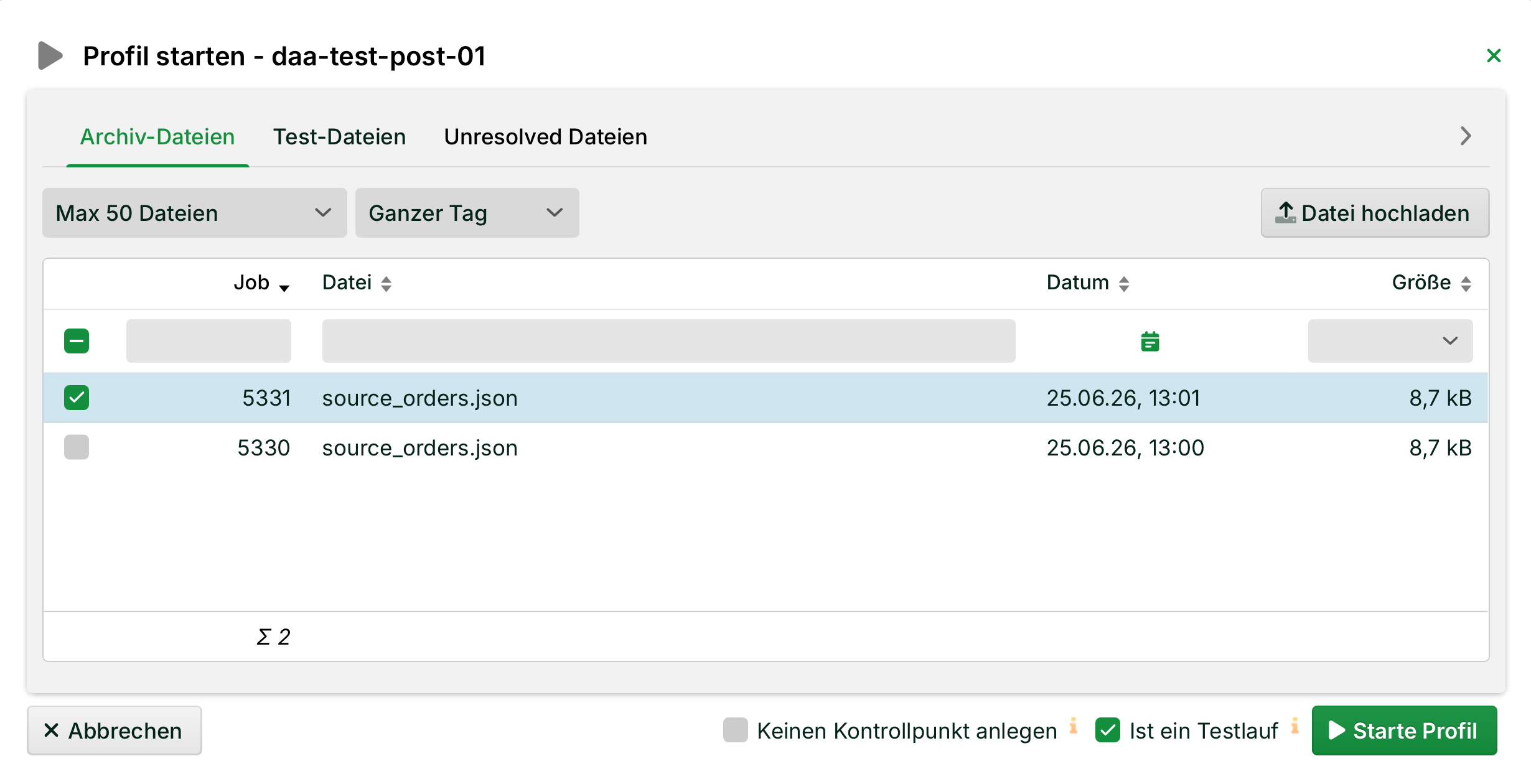Click info icon next to Ist ein Testlauf
The image size is (1531, 784).
(x=1295, y=726)
